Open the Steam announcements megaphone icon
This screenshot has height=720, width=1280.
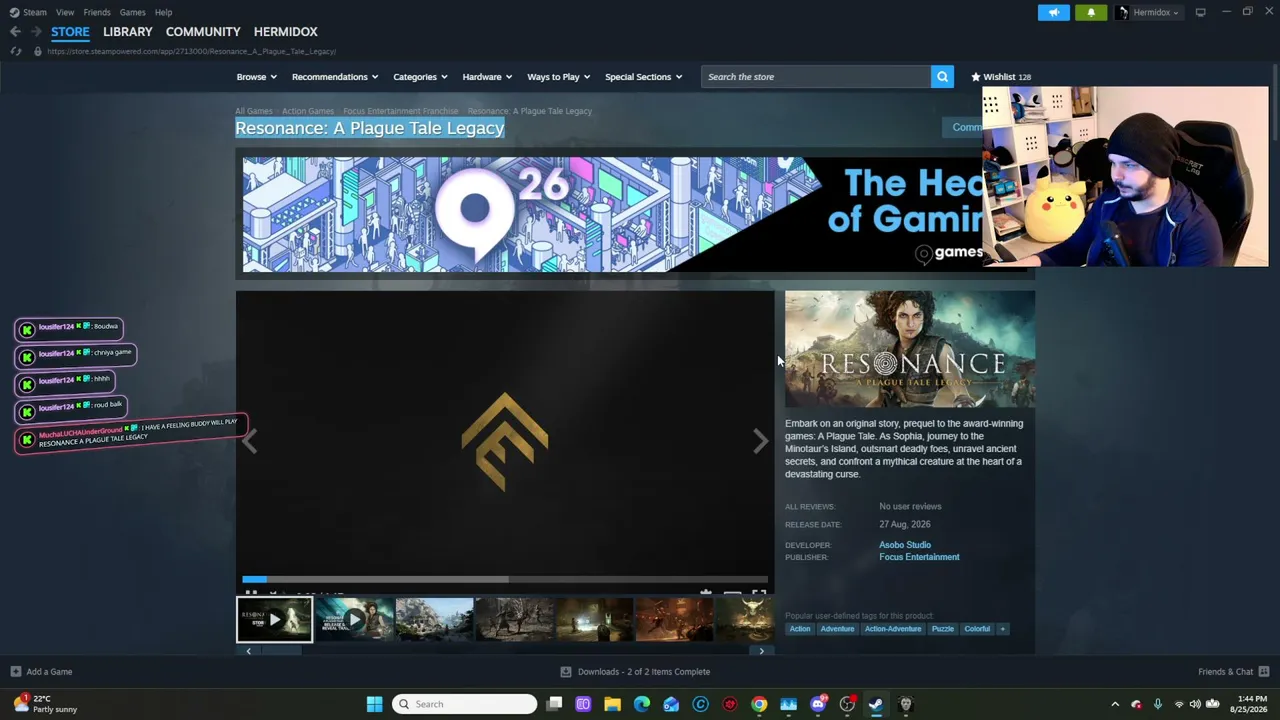point(1054,12)
